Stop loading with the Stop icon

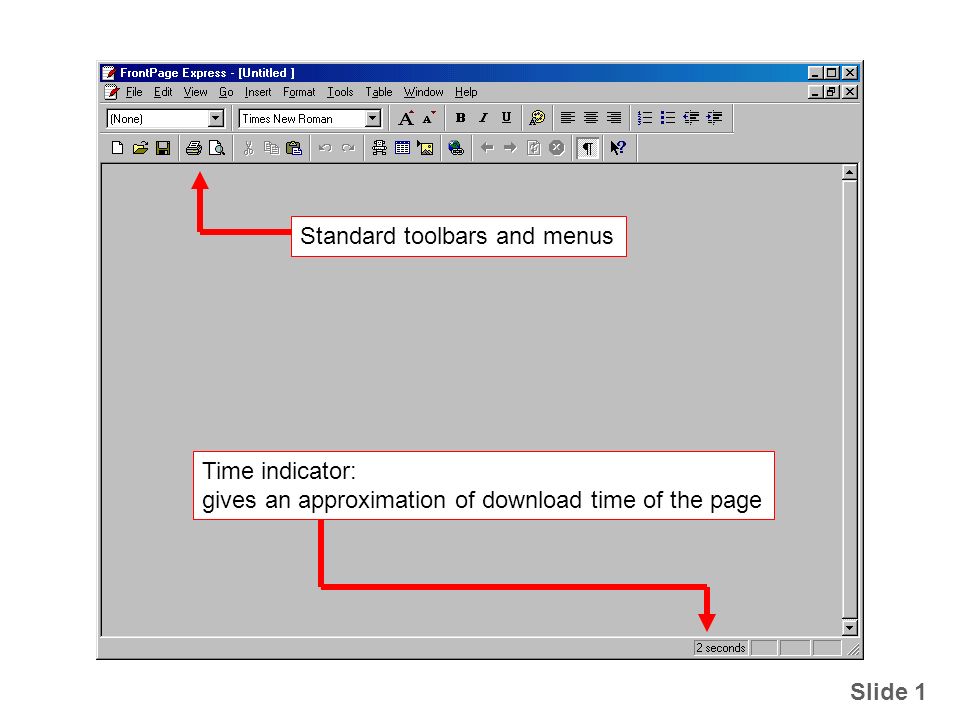557,148
